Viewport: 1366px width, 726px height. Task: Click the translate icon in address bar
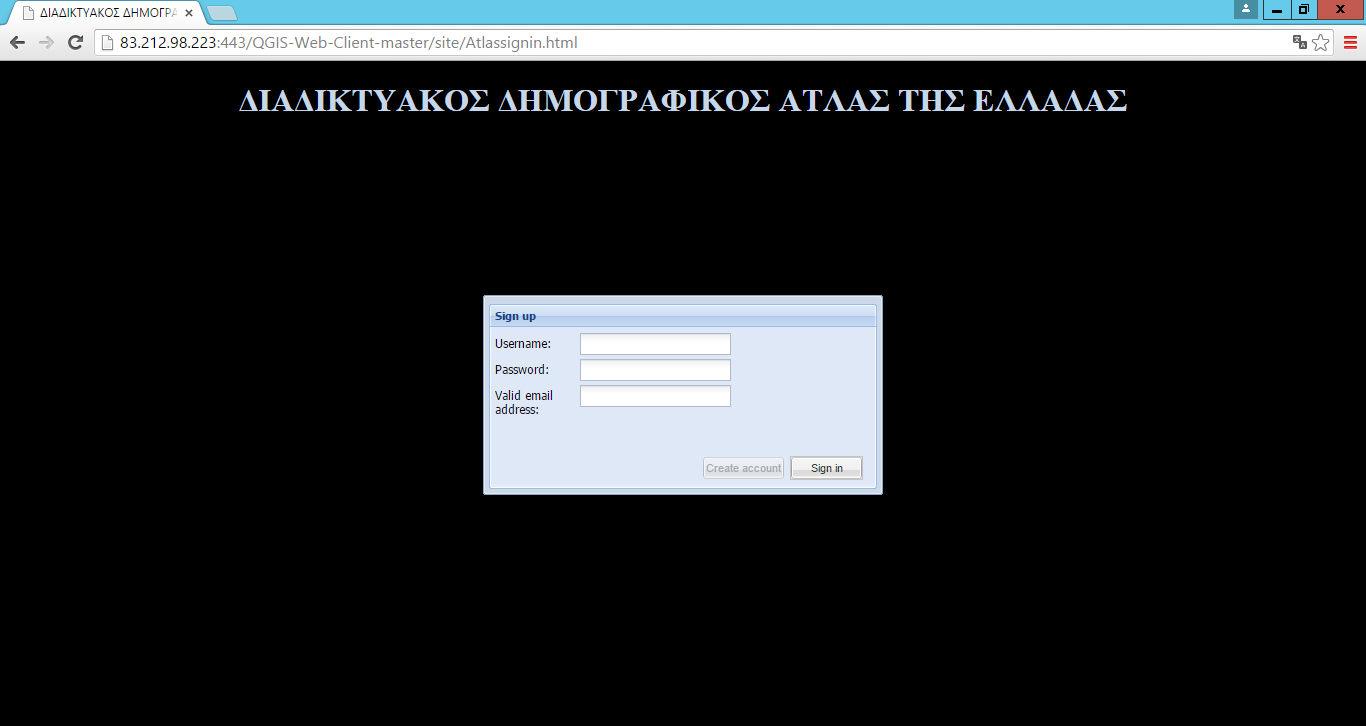1299,42
